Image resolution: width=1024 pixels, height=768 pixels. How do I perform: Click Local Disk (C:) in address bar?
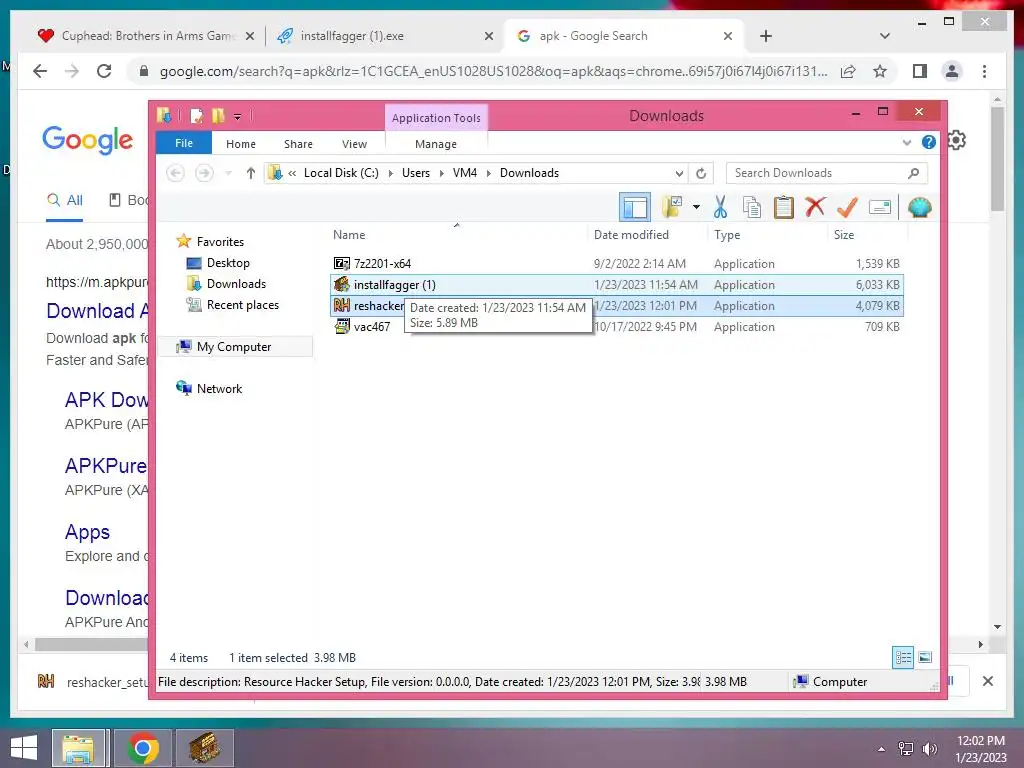pos(341,173)
